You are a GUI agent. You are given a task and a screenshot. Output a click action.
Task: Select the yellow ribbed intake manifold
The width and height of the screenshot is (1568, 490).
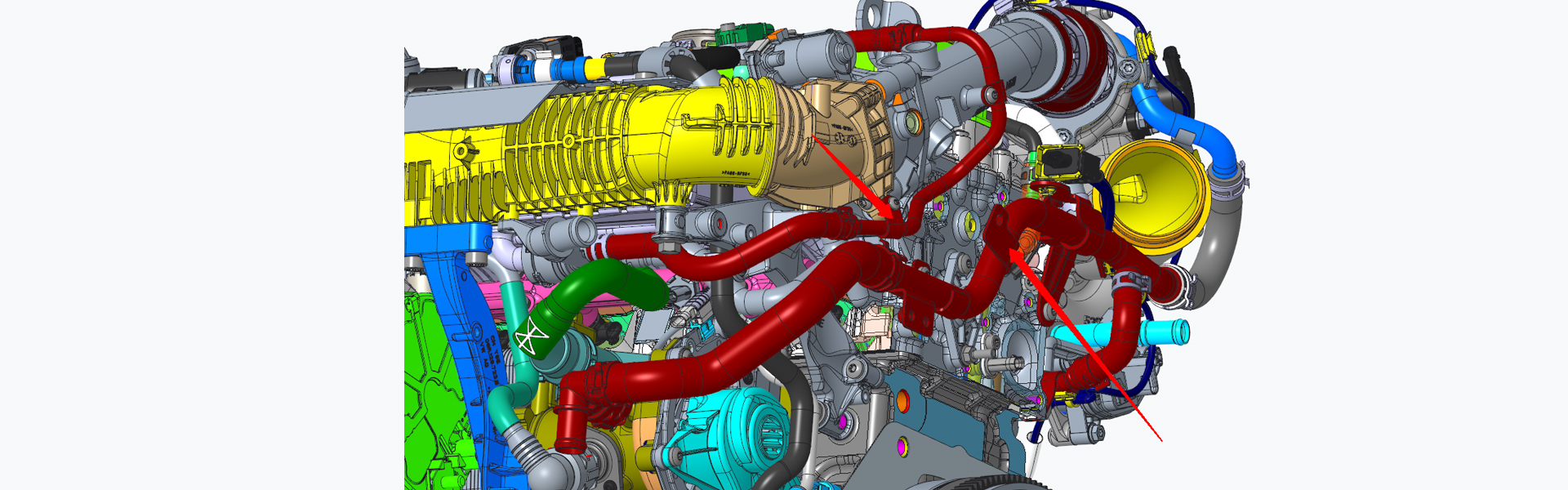(x=572, y=155)
